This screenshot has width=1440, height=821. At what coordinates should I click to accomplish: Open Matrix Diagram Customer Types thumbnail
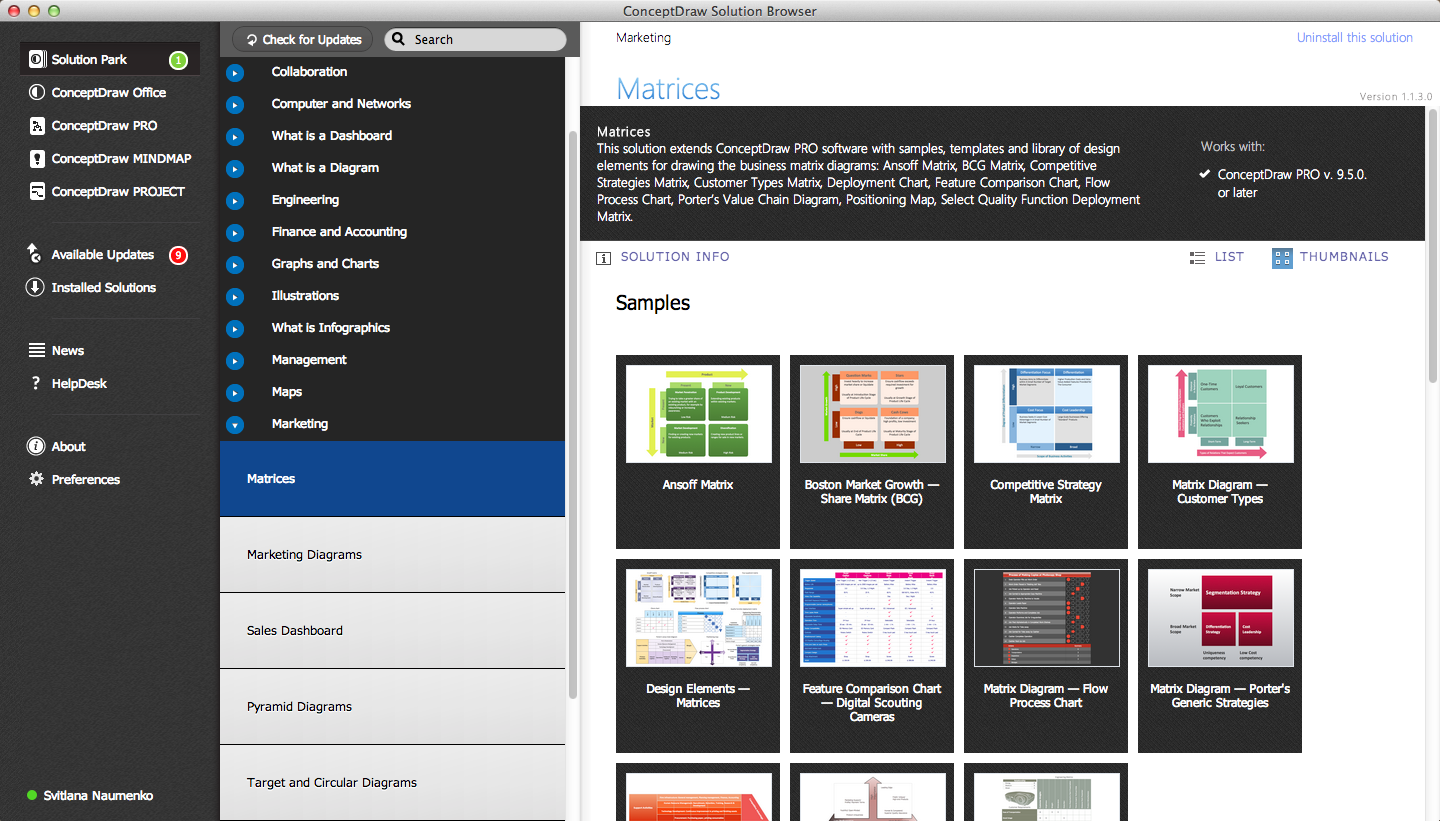1220,452
